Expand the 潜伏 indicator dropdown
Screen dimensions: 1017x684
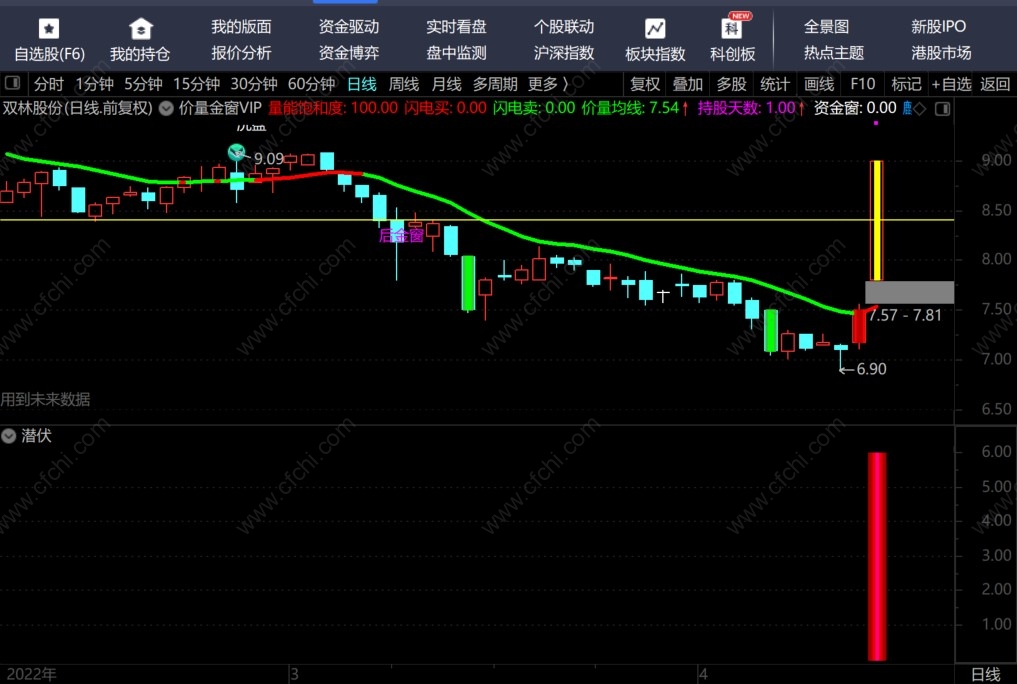(x=8, y=436)
